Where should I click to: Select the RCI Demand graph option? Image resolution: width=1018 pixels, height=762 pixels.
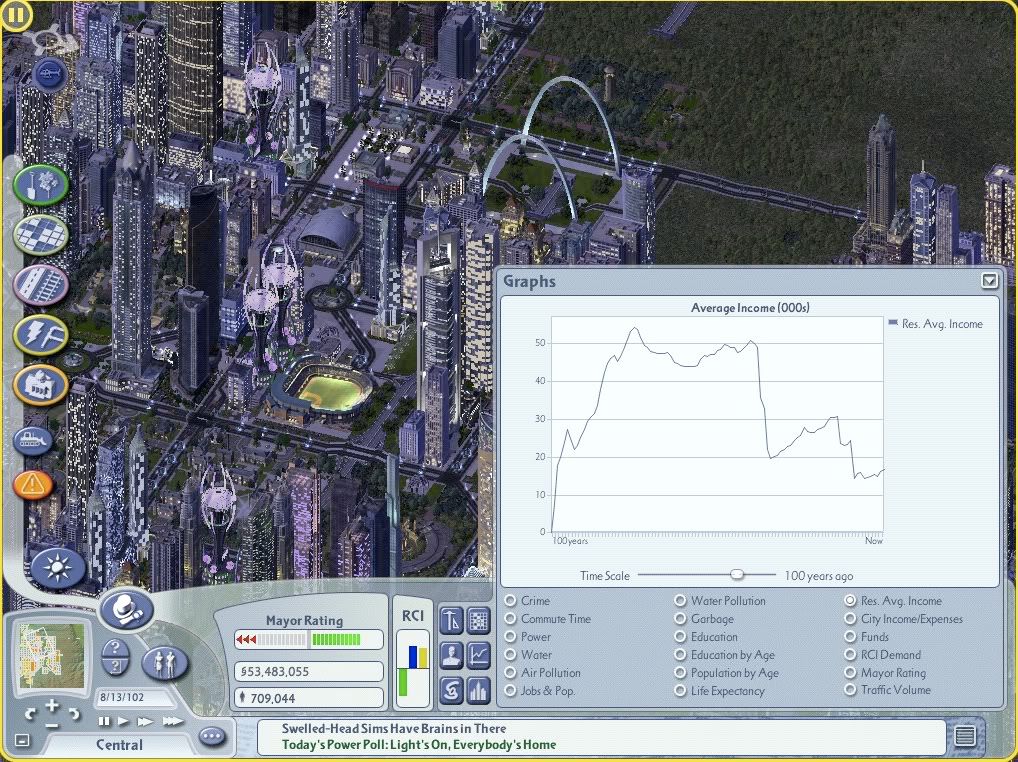point(850,655)
